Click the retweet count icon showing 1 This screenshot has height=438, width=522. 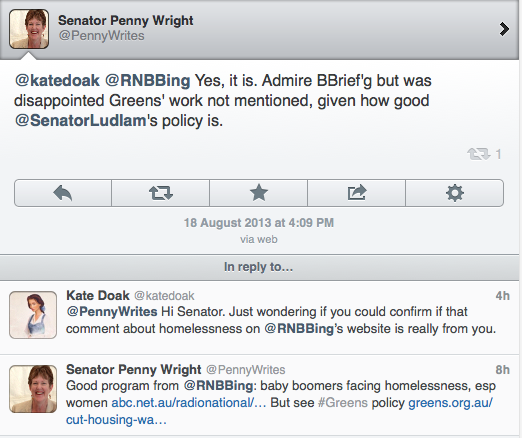click(479, 154)
